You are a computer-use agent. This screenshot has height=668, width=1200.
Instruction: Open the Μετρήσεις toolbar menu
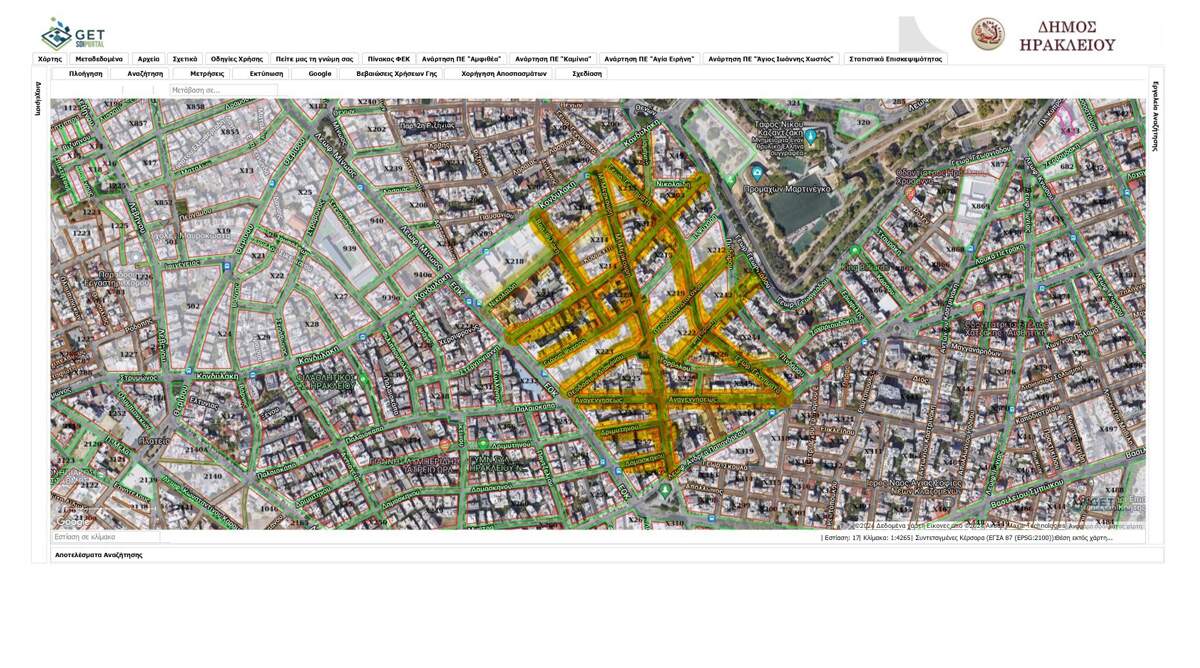[207, 74]
